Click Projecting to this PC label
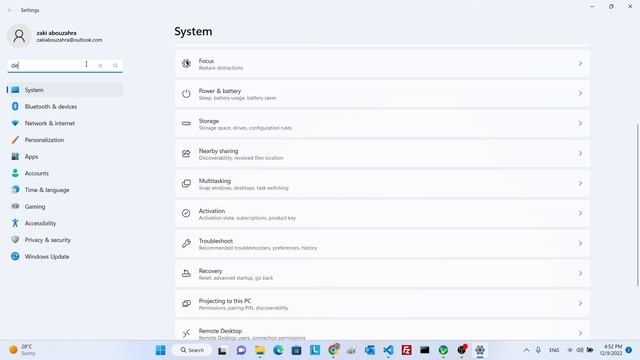Image resolution: width=640 pixels, height=360 pixels. pos(225,301)
